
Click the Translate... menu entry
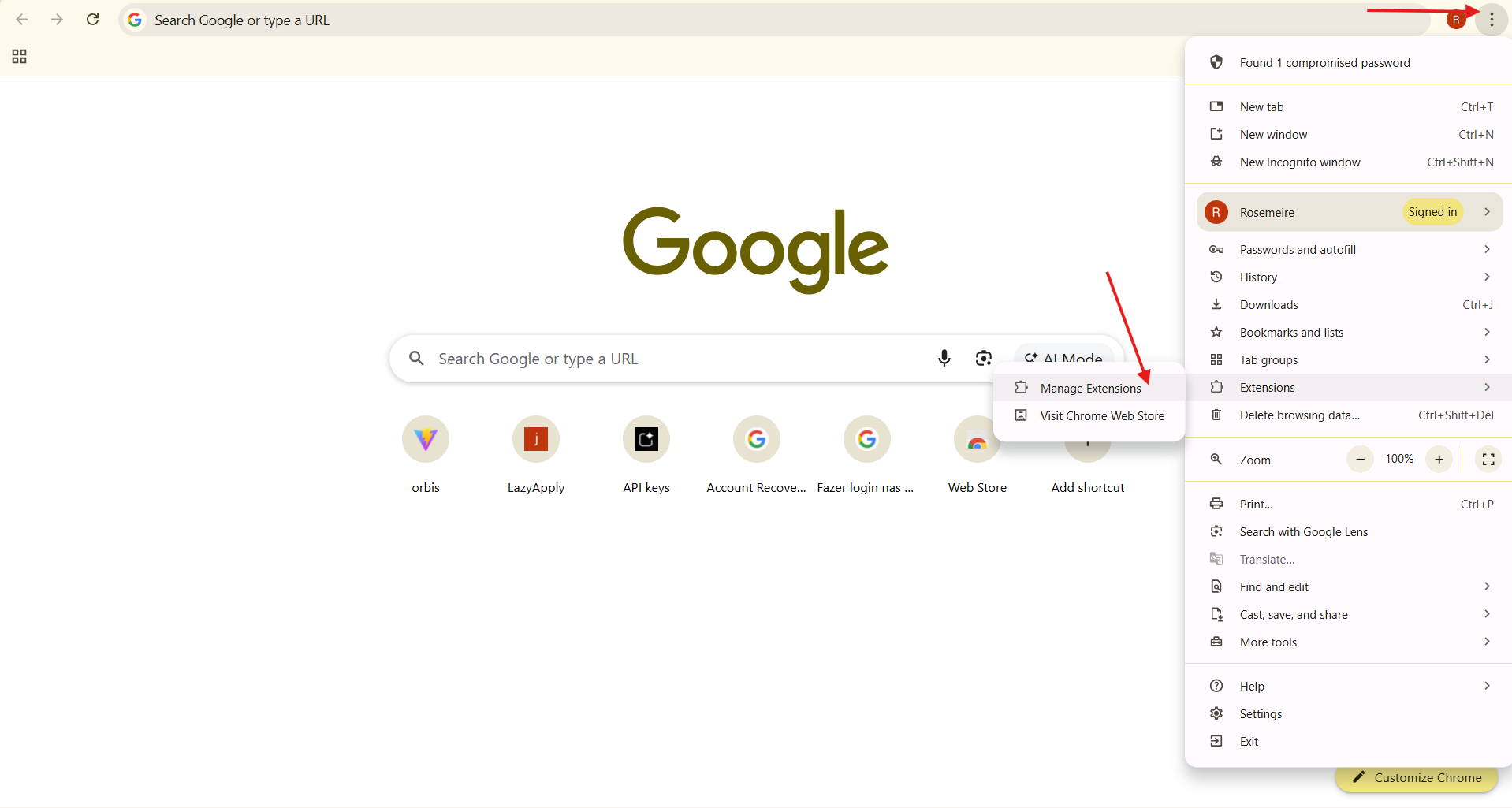(x=1350, y=559)
